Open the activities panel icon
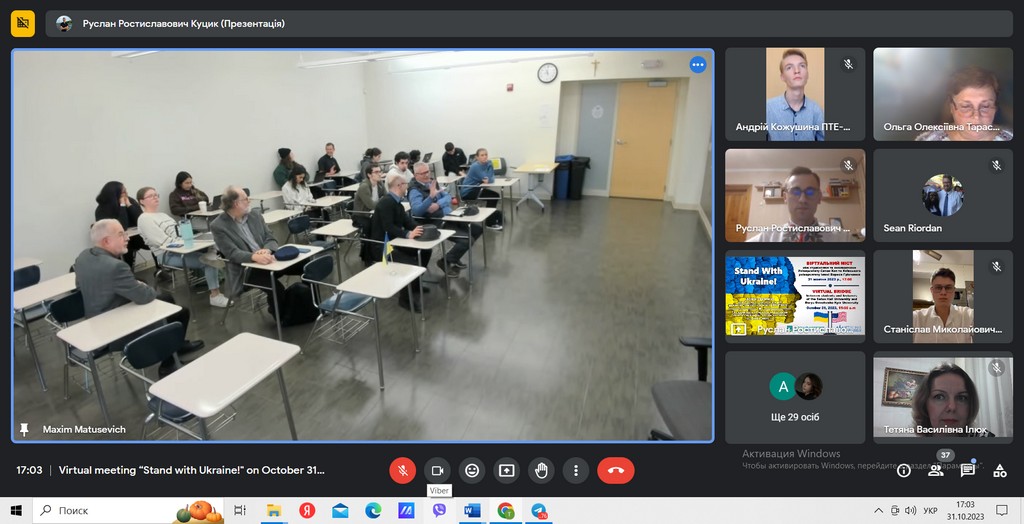 point(1000,470)
